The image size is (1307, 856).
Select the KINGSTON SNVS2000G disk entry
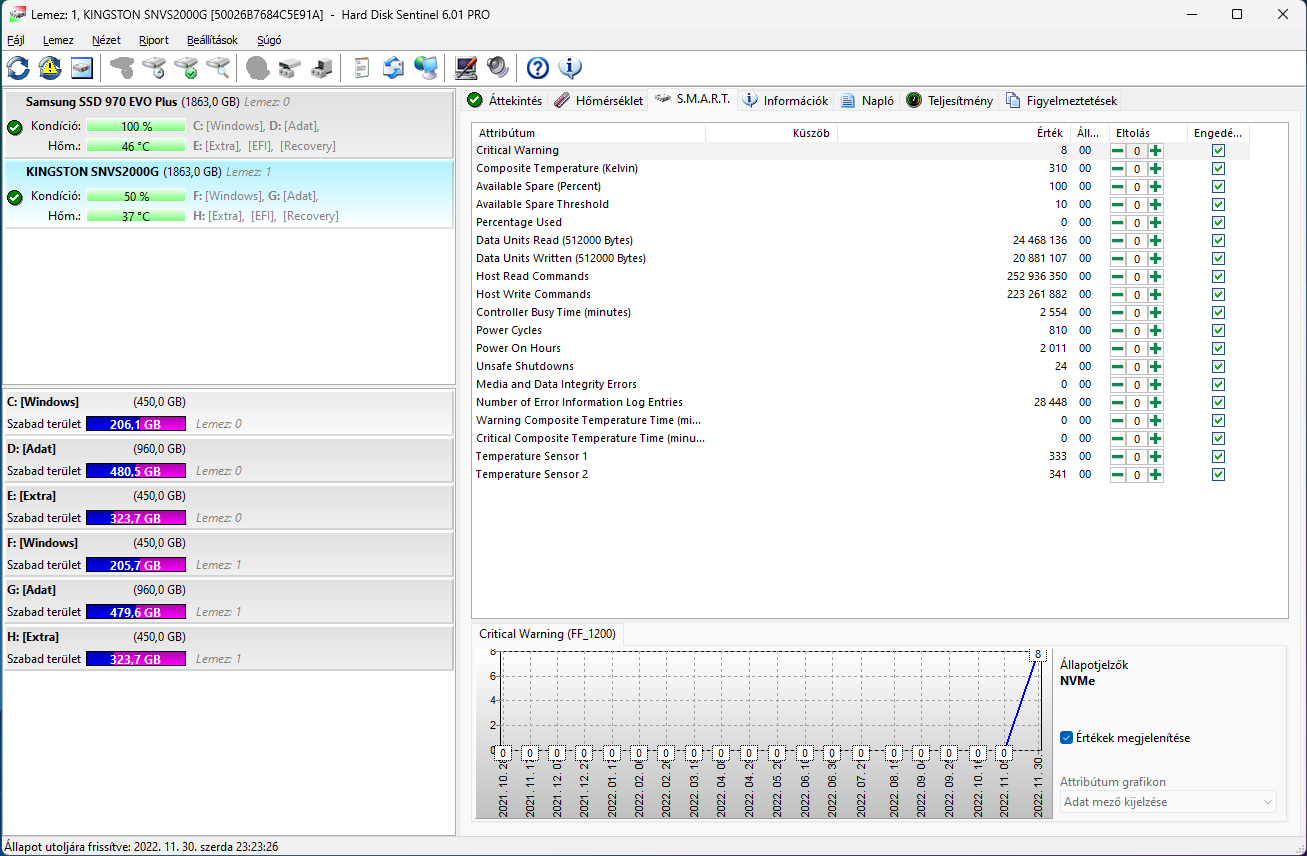coord(229,194)
